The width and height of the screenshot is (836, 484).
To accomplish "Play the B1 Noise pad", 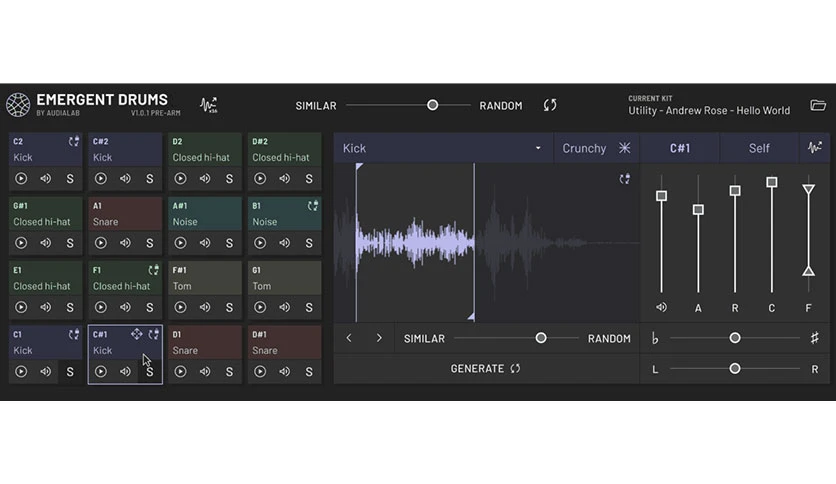I will tap(260, 243).
